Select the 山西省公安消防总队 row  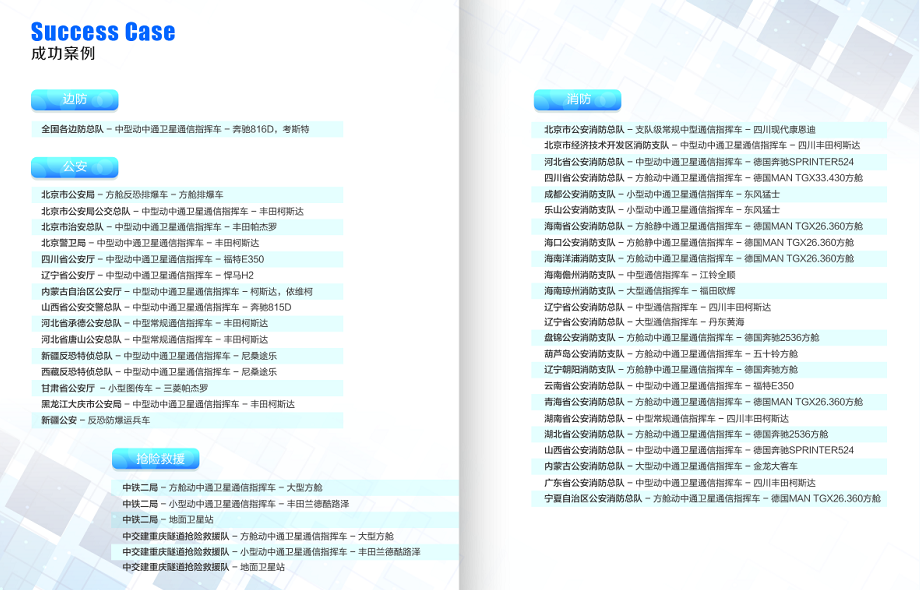[x=709, y=450]
